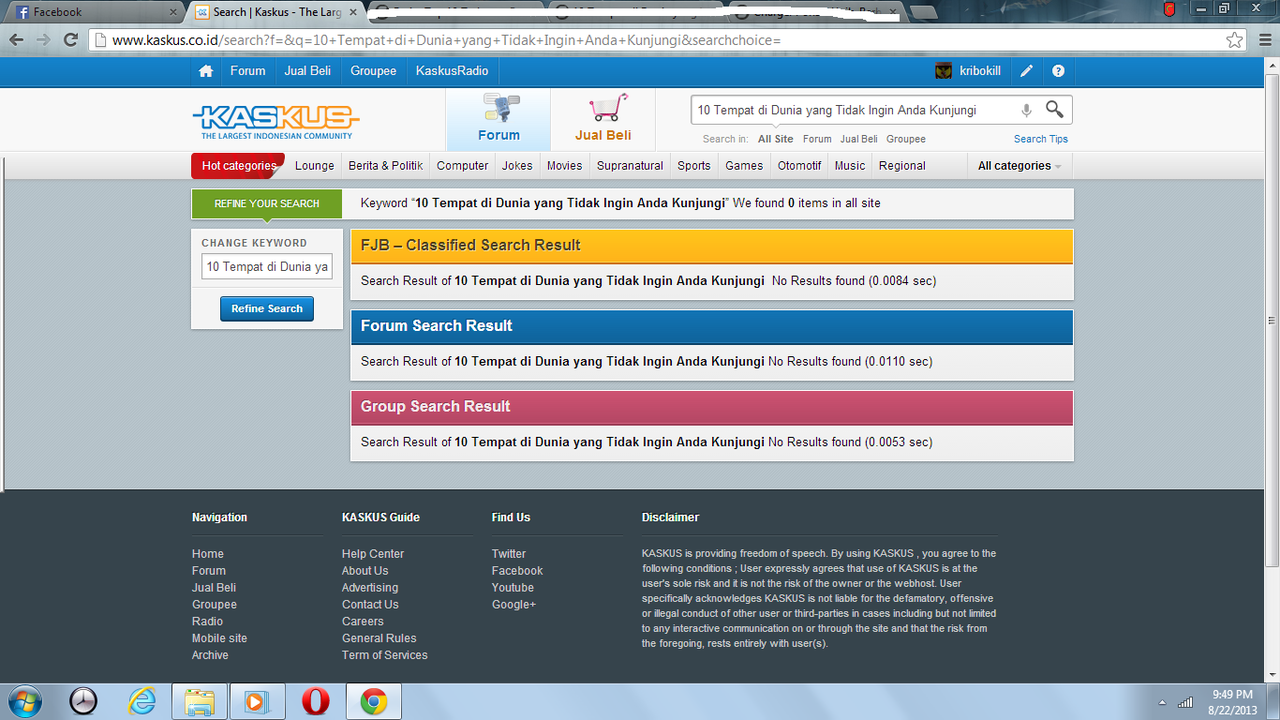Open Windows Explorer folder in taskbar
The height and width of the screenshot is (720, 1280).
click(x=199, y=702)
